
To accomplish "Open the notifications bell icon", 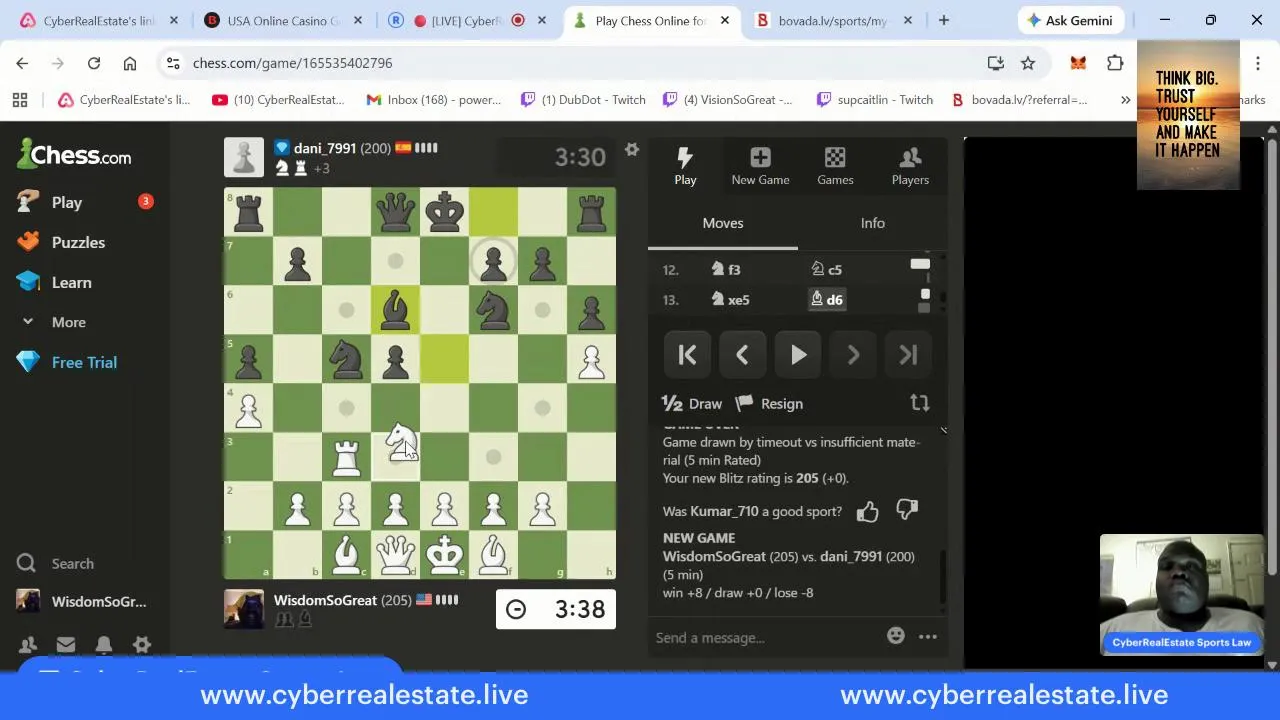I will pos(104,645).
